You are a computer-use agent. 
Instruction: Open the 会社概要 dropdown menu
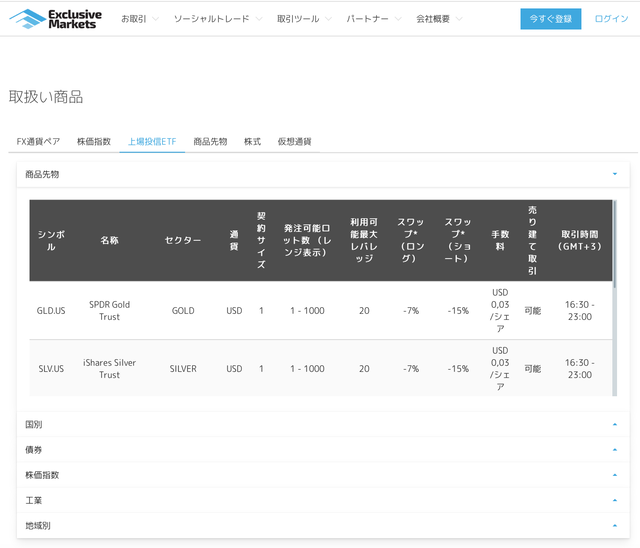click(439, 19)
